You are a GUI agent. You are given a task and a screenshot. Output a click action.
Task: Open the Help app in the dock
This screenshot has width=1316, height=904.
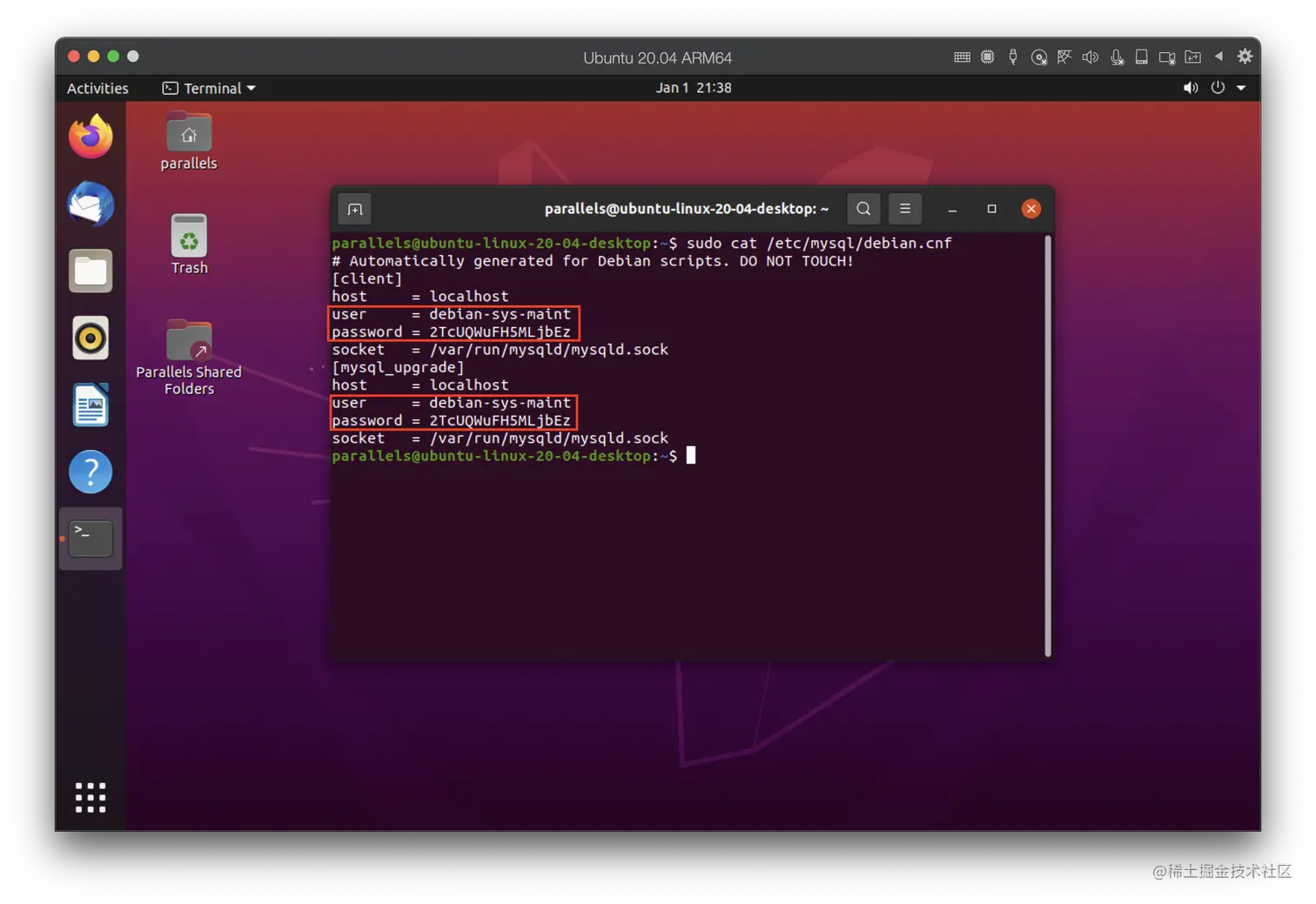[91, 472]
